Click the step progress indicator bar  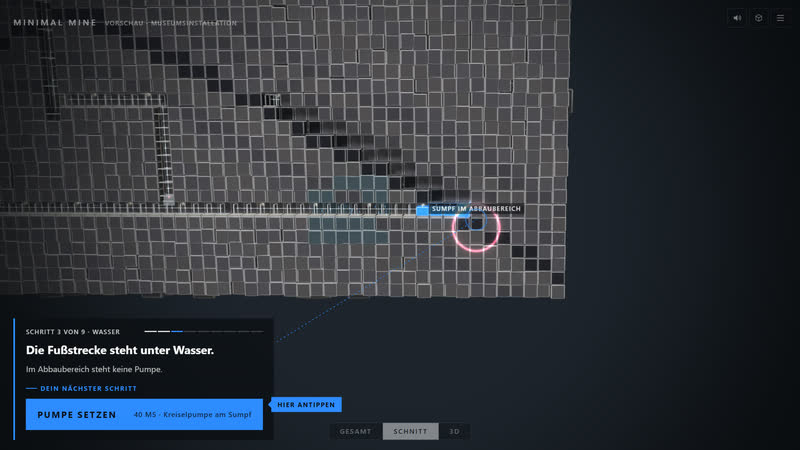click(204, 332)
